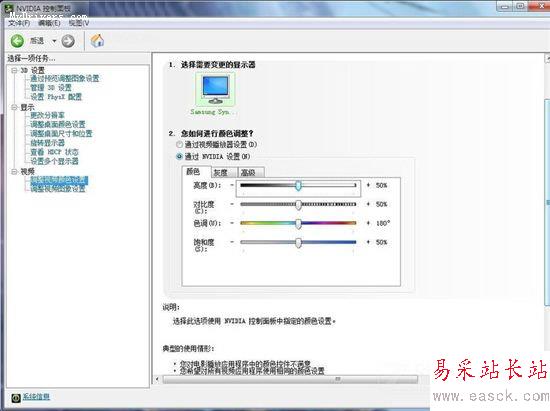
Task: Open 查看 HDCP 状态 task
Action: (54, 152)
